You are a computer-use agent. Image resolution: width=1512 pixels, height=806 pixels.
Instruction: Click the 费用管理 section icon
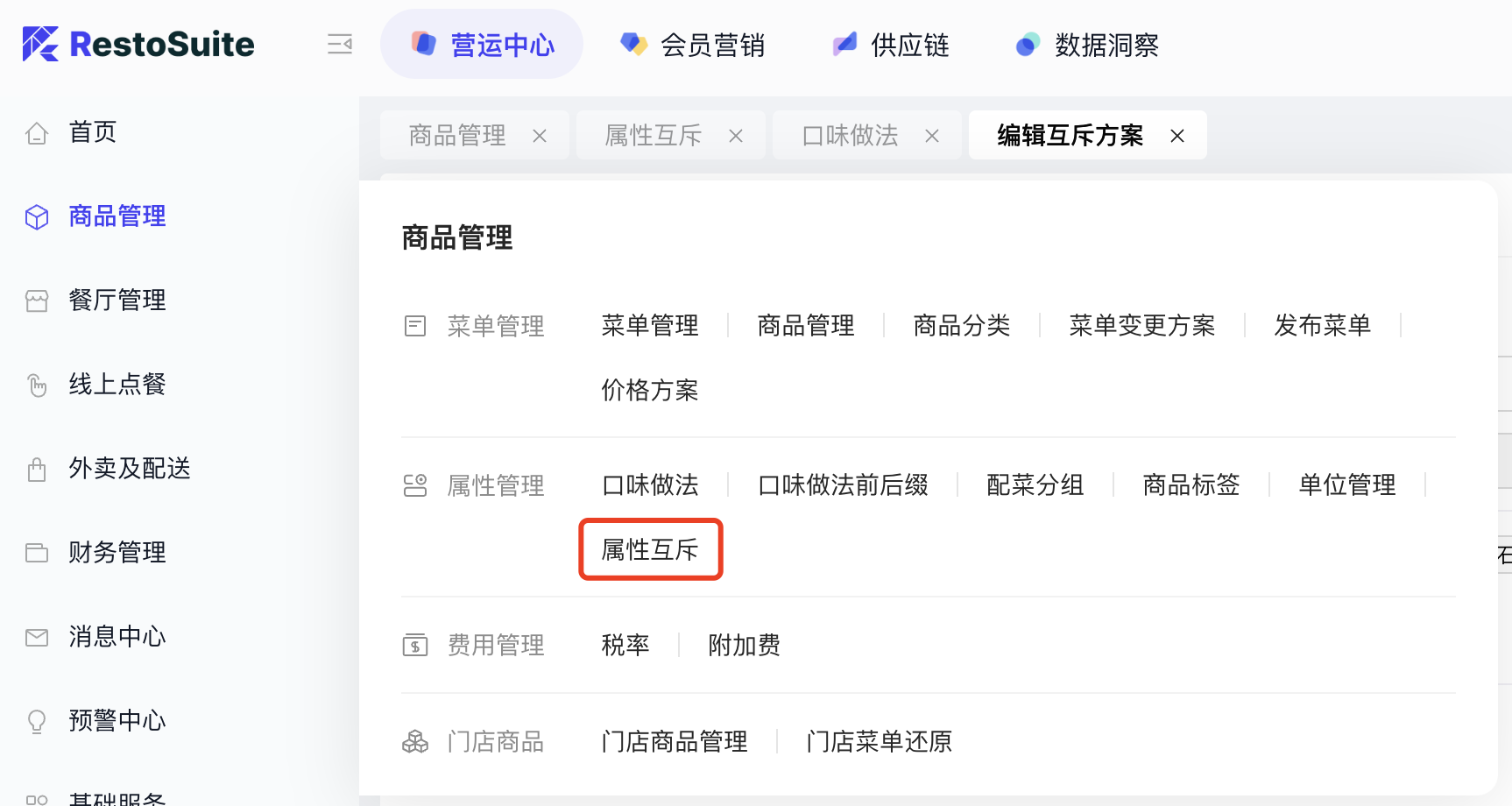pos(415,646)
